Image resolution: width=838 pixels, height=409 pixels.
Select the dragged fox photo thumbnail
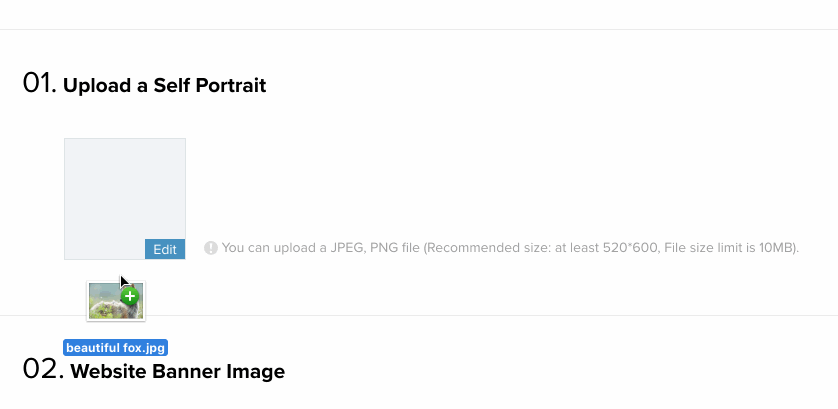[116, 301]
